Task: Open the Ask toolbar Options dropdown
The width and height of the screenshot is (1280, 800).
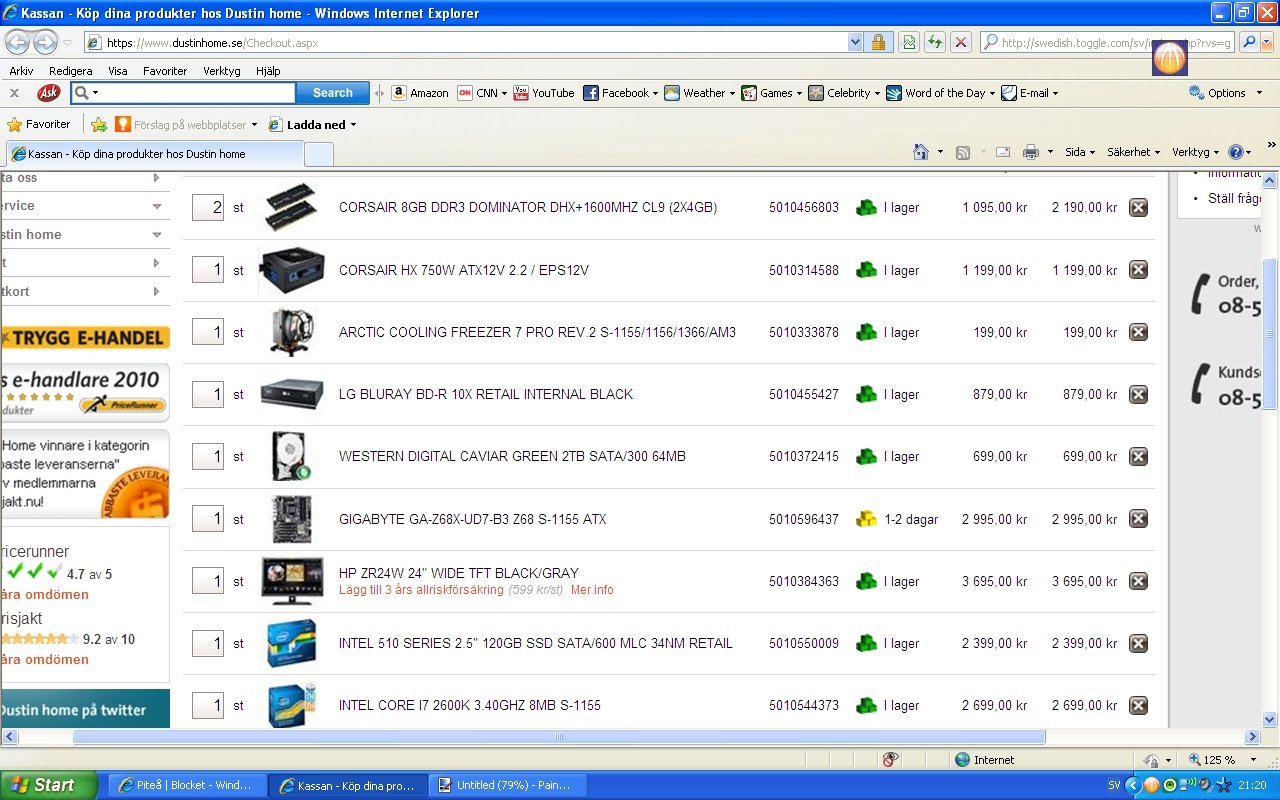Action: click(1224, 93)
